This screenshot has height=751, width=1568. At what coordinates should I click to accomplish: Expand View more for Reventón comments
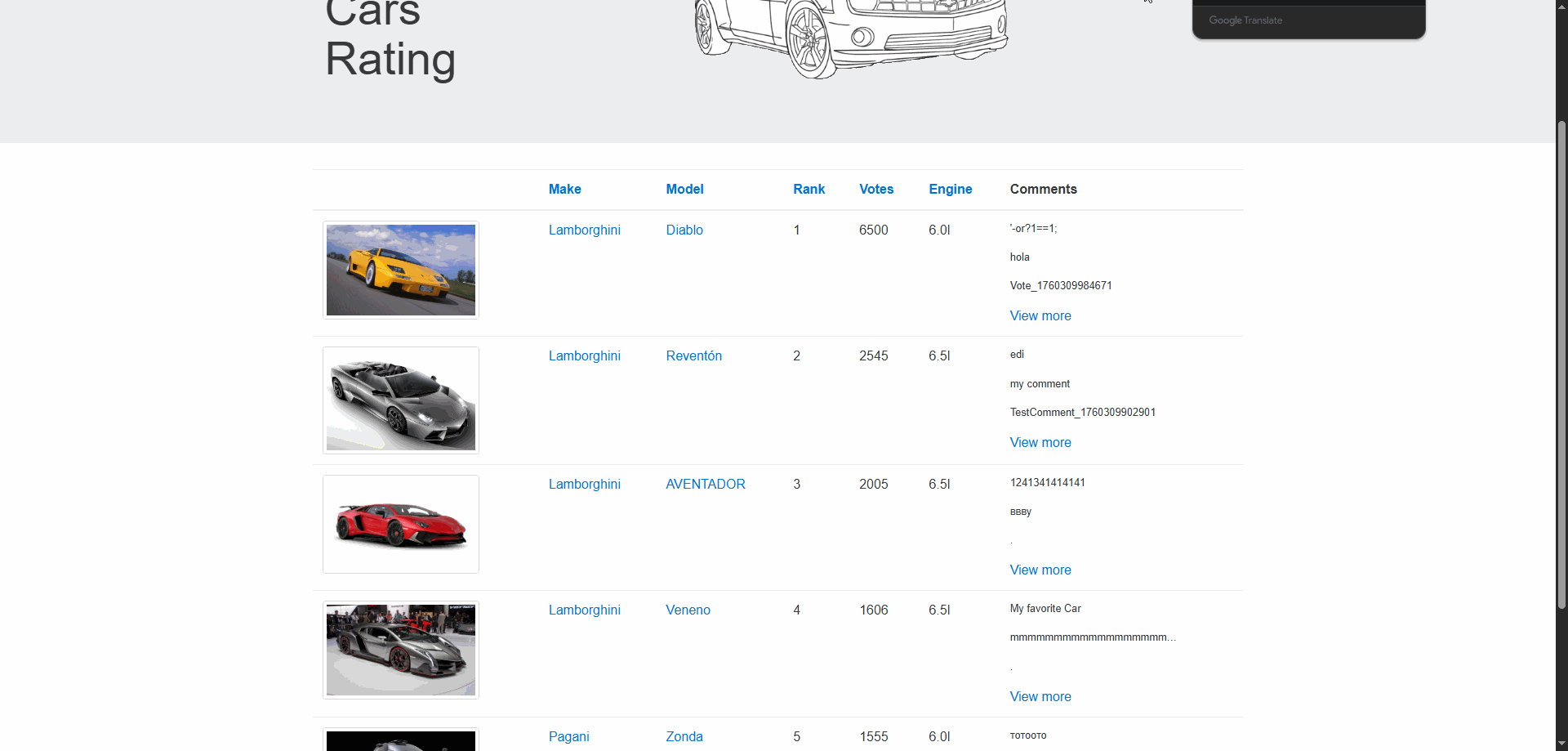click(x=1040, y=442)
